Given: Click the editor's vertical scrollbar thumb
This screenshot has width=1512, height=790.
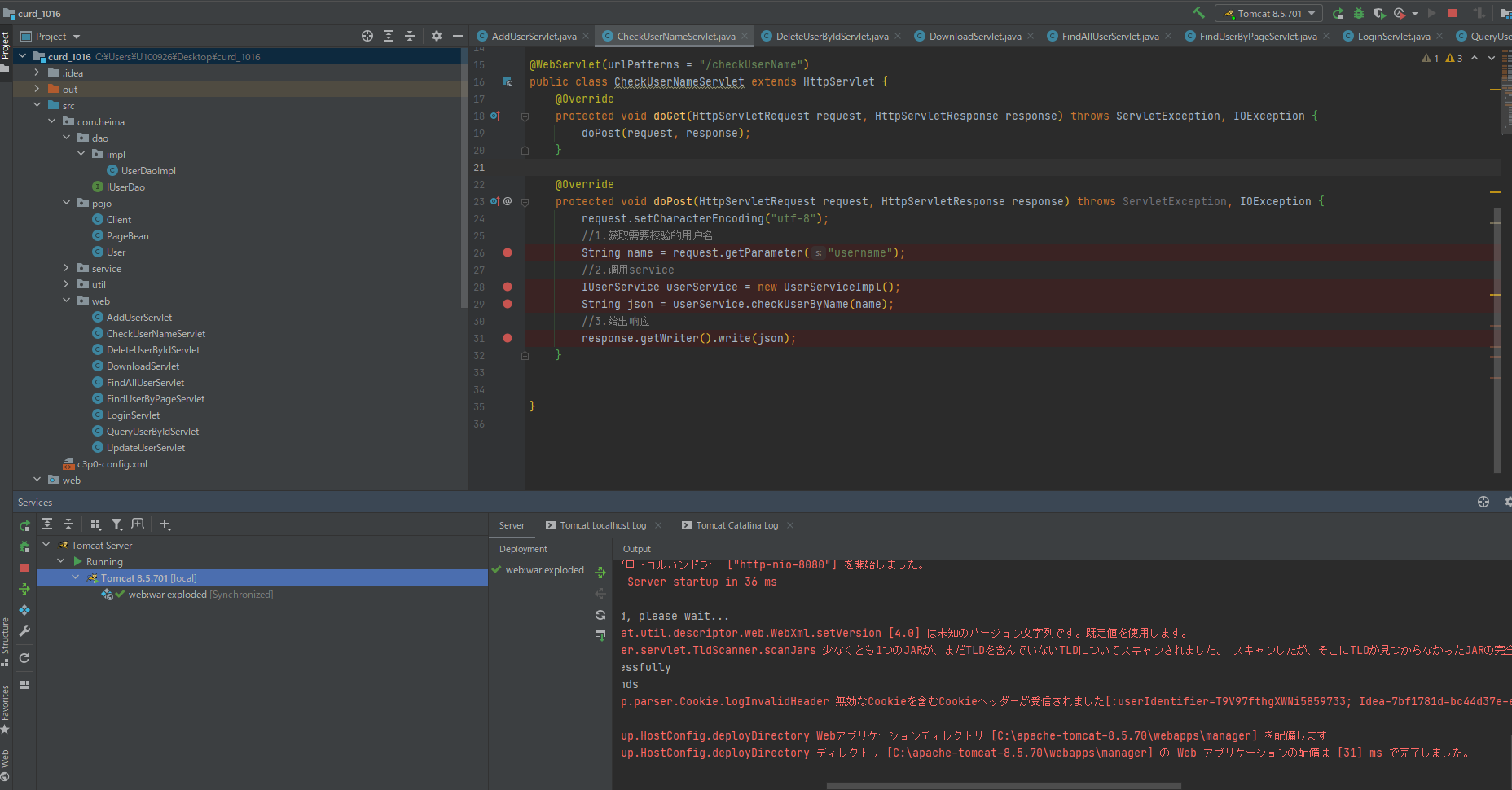Looking at the screenshot, I should coord(1497,340).
